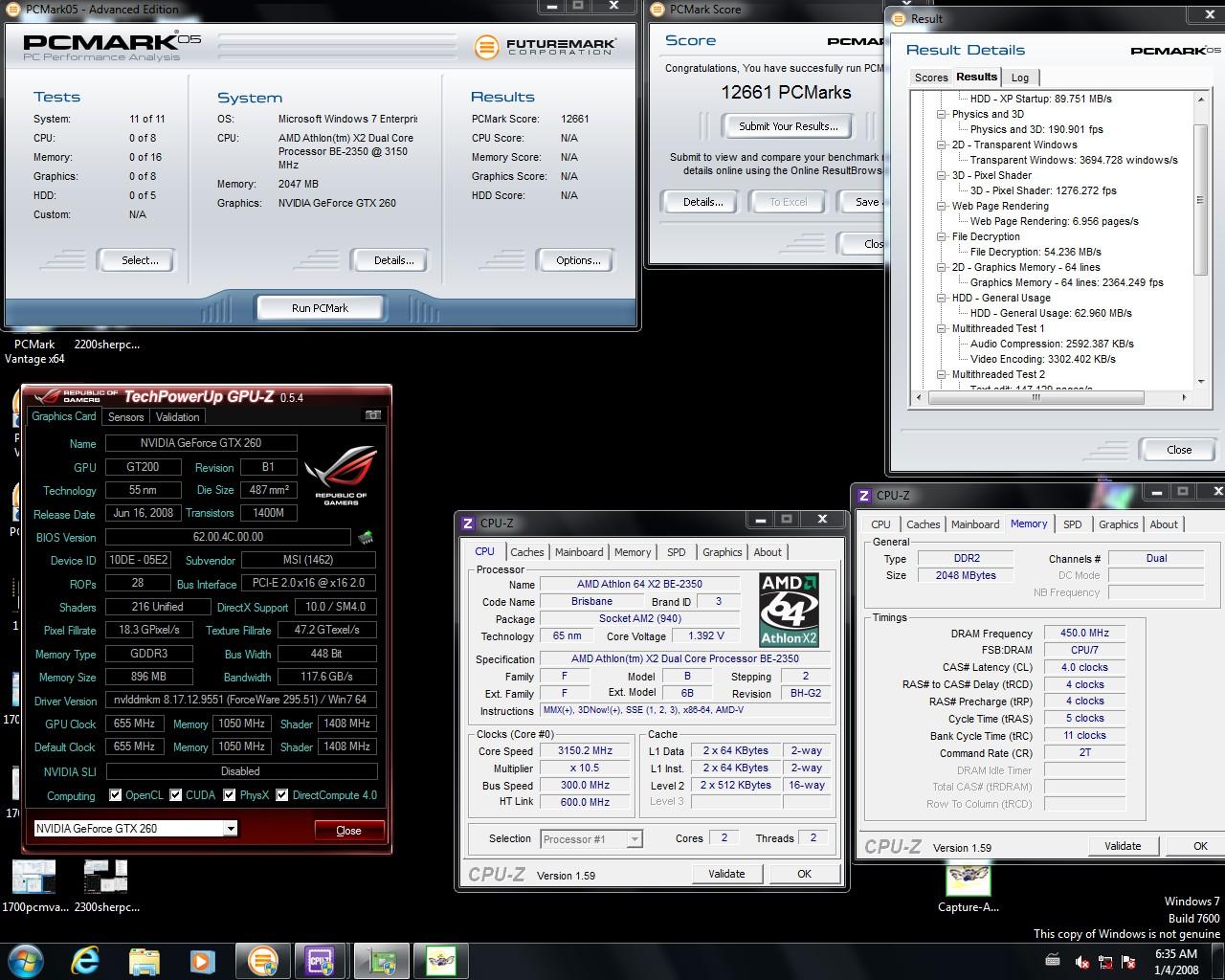This screenshot has height=980, width=1225.
Task: Launch Windows Media Player from taskbar
Action: [x=202, y=960]
